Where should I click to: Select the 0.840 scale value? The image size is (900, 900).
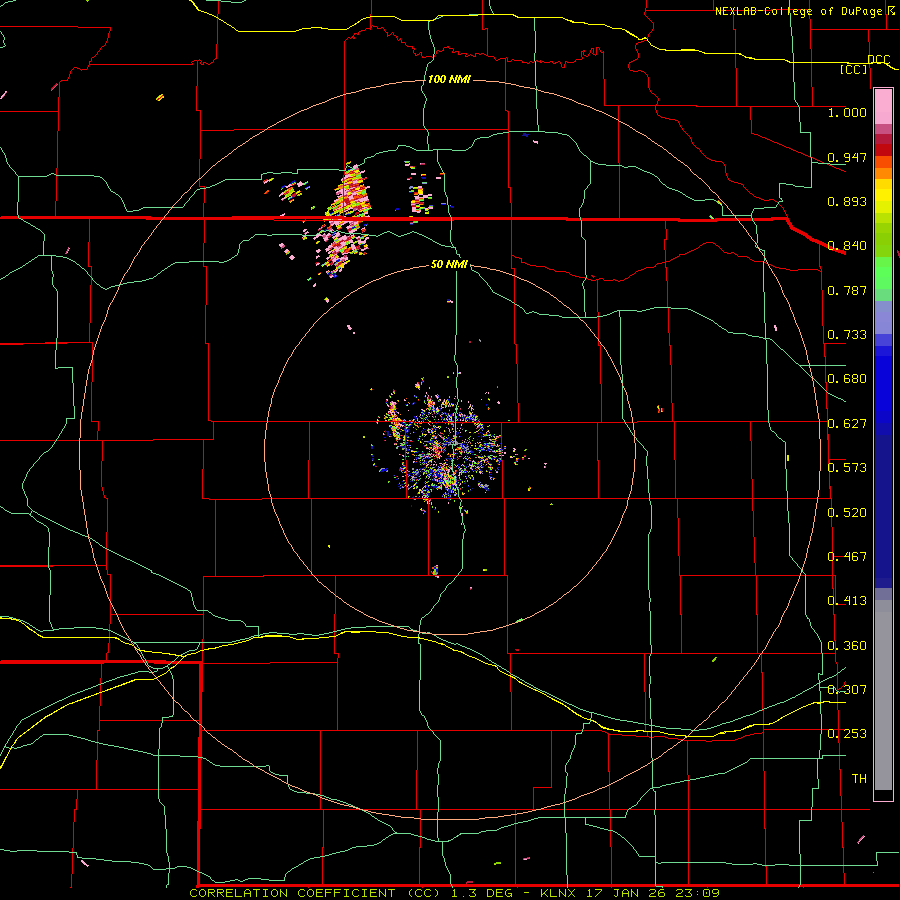click(847, 245)
